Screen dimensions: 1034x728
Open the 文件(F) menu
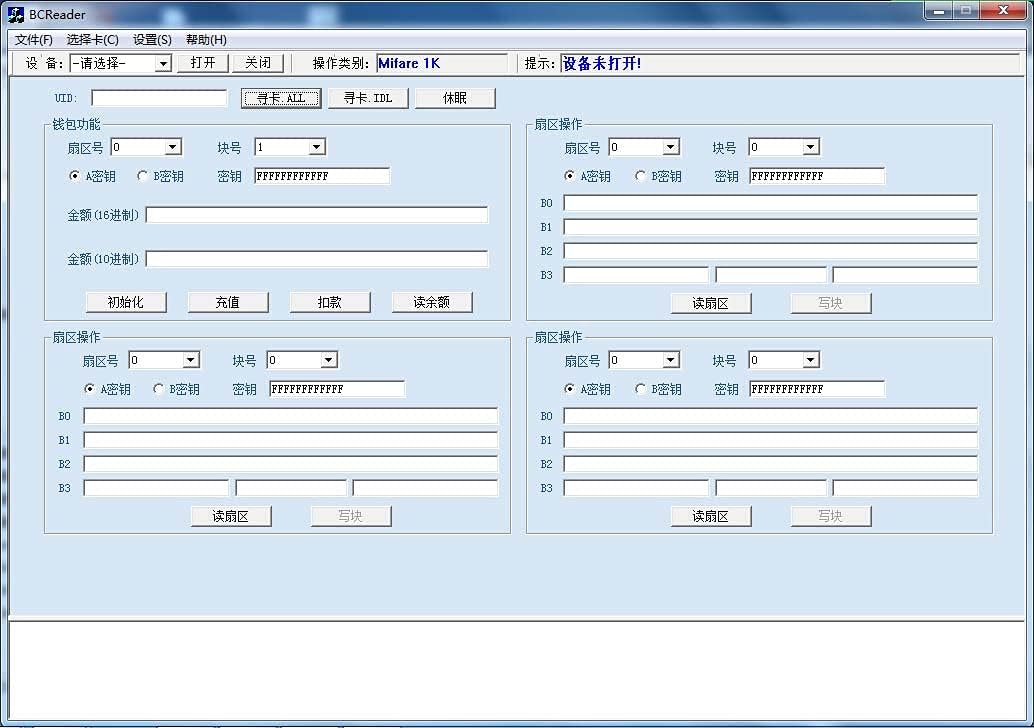pos(34,40)
